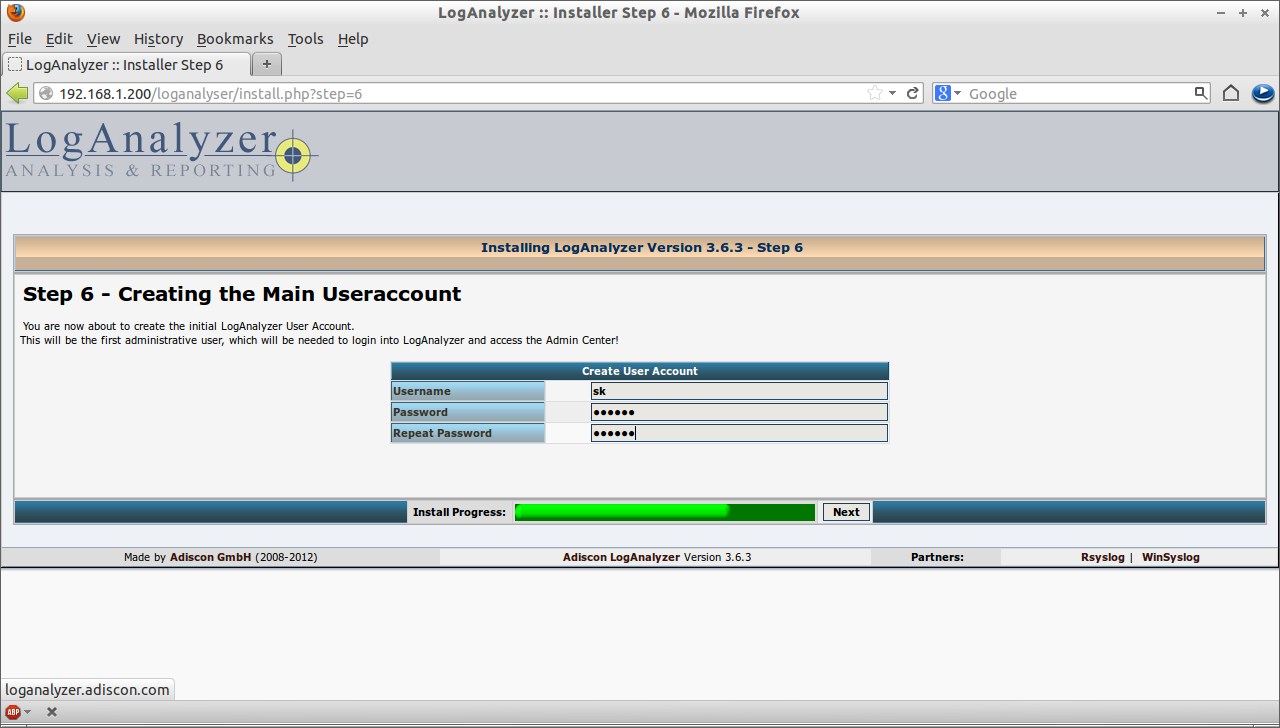Open the home page icon
1280x728 pixels.
pyautogui.click(x=1231, y=93)
